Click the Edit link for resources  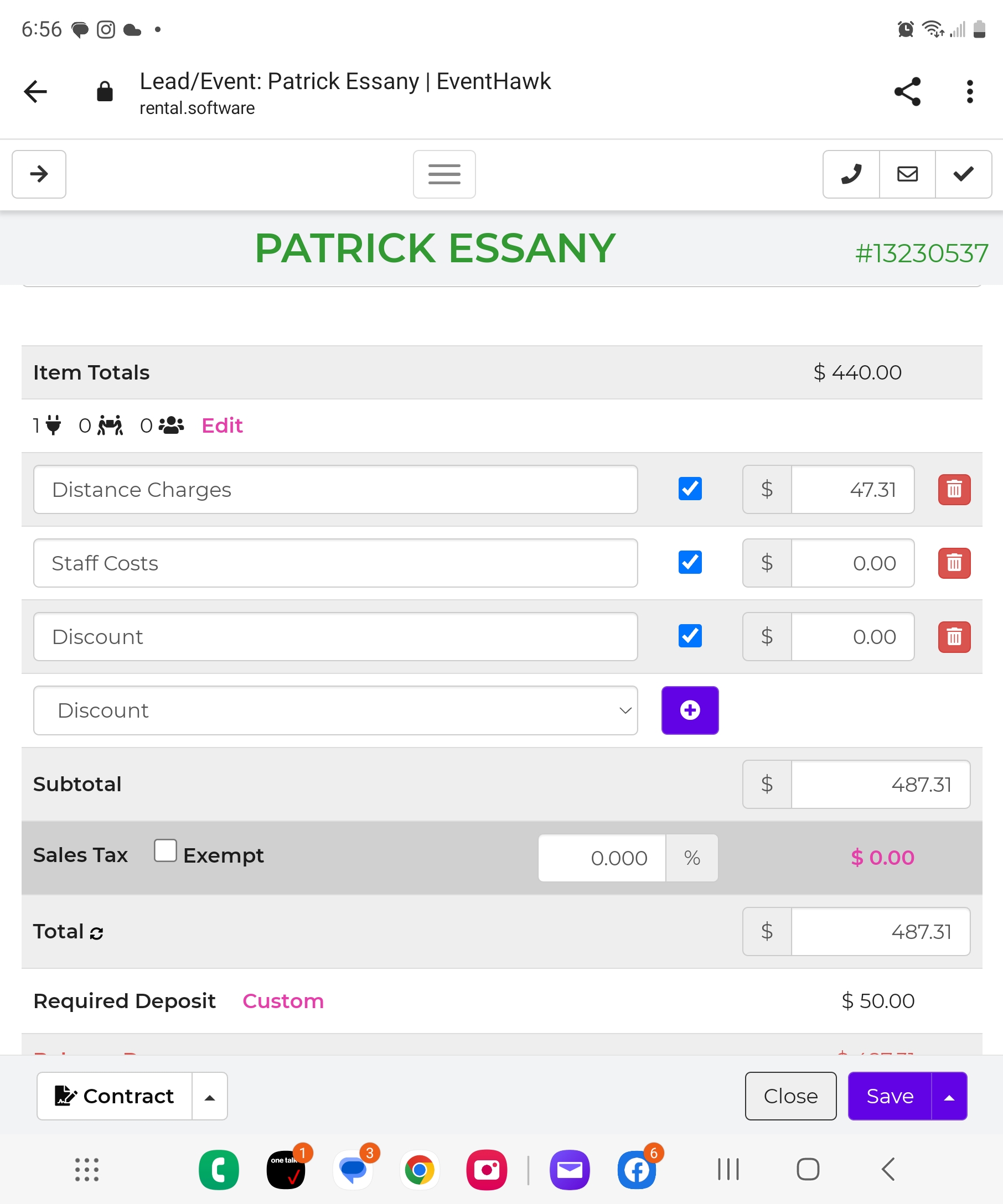point(222,425)
